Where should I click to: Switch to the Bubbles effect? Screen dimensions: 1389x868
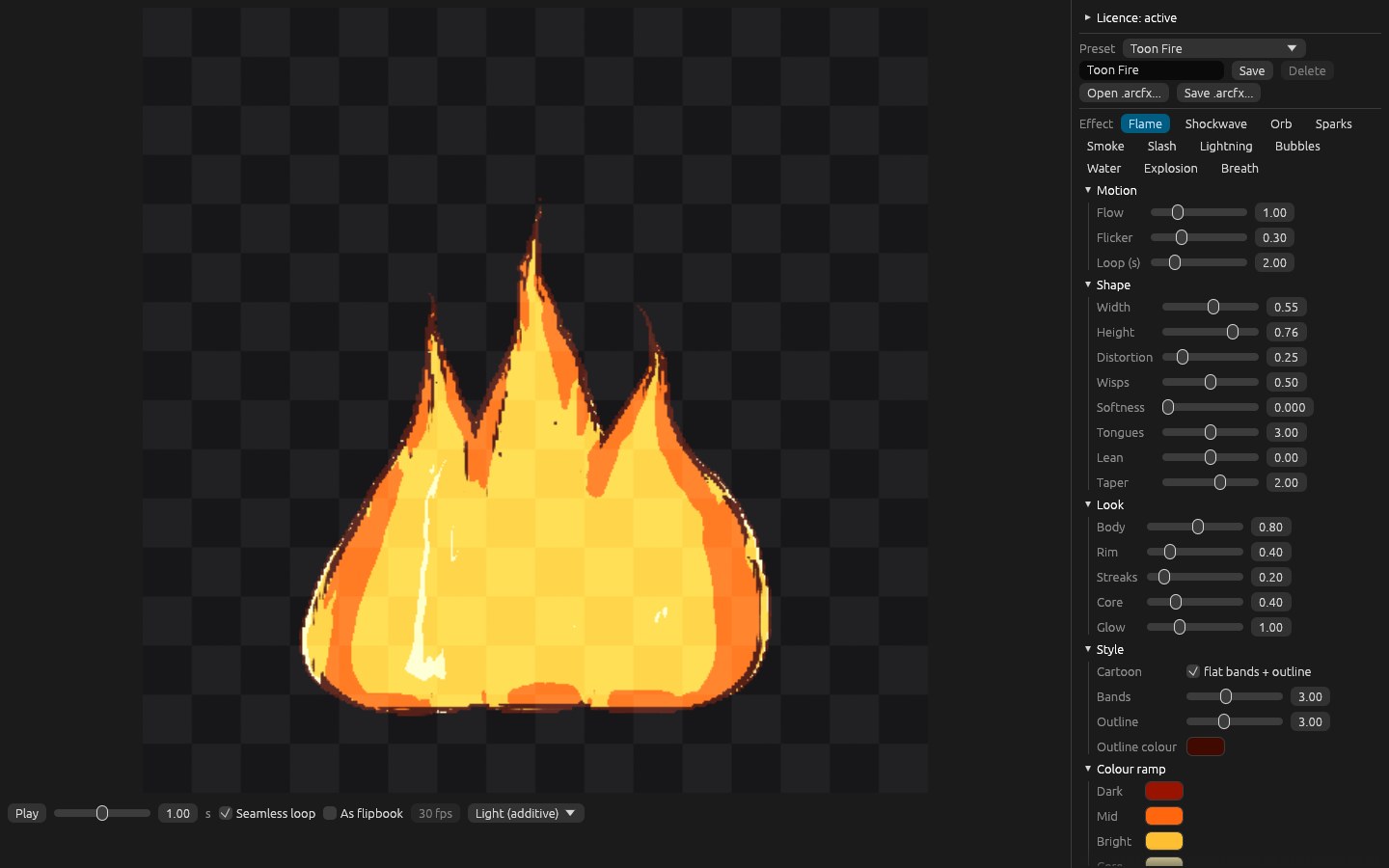click(1297, 146)
